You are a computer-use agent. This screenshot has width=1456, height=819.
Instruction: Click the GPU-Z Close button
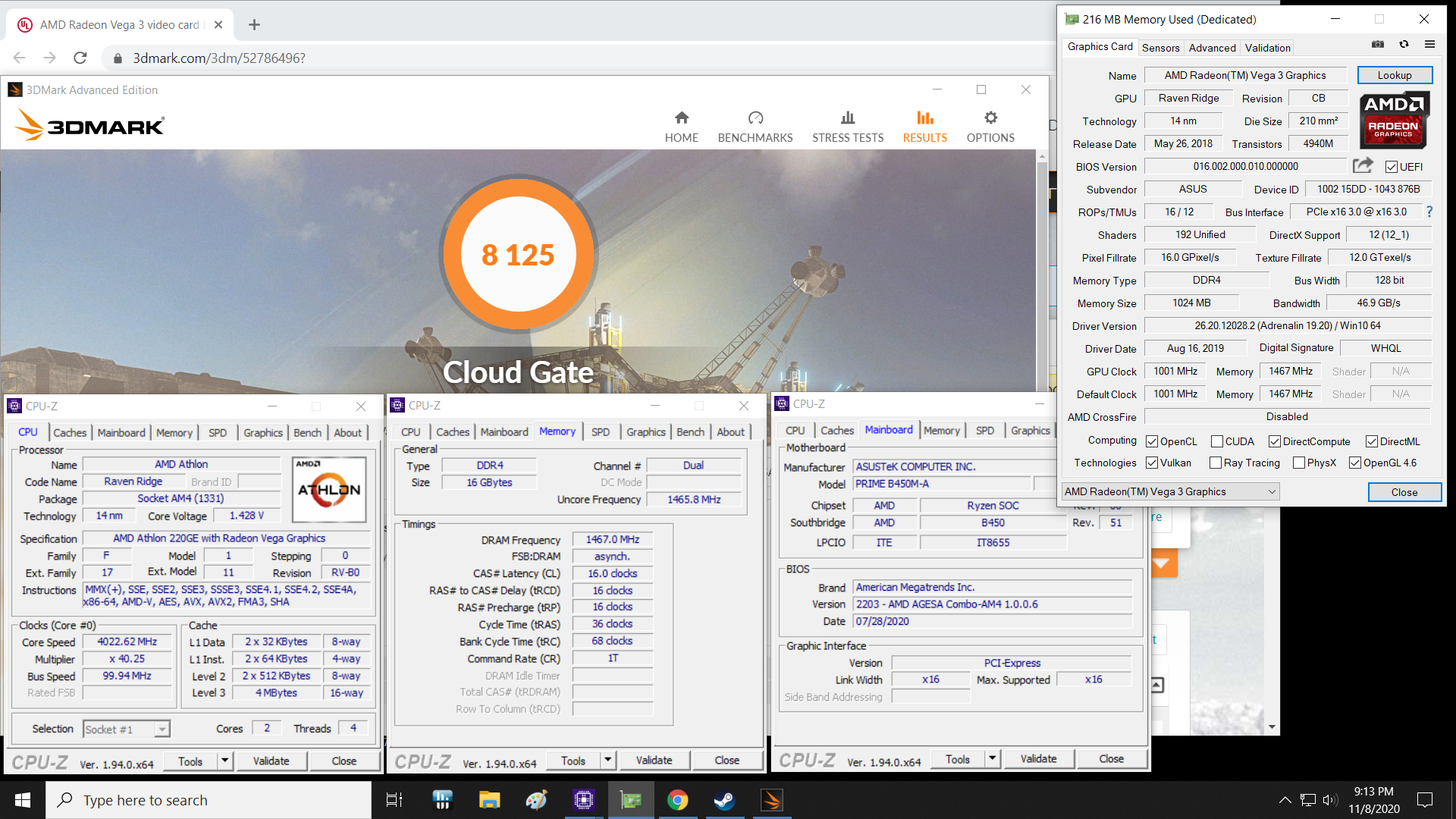click(x=1404, y=491)
